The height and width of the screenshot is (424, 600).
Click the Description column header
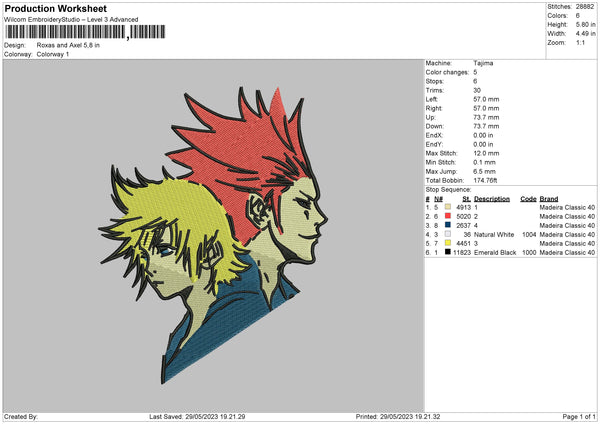point(492,199)
